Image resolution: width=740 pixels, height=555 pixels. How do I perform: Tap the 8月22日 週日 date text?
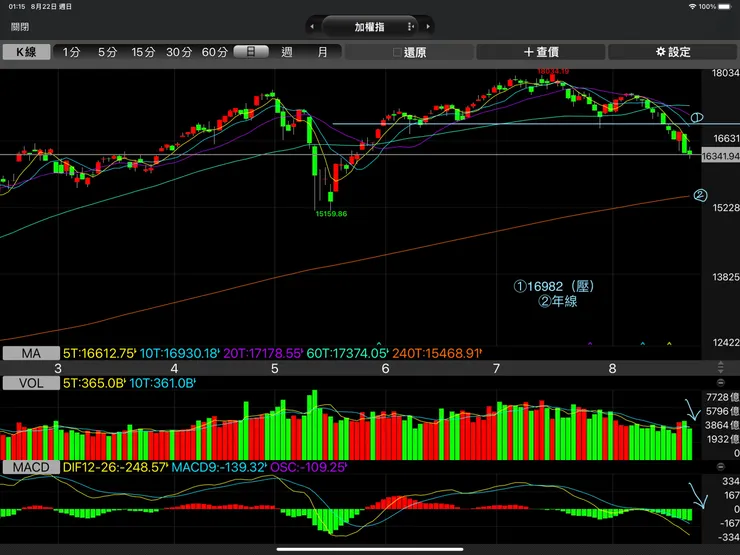click(x=51, y=7)
